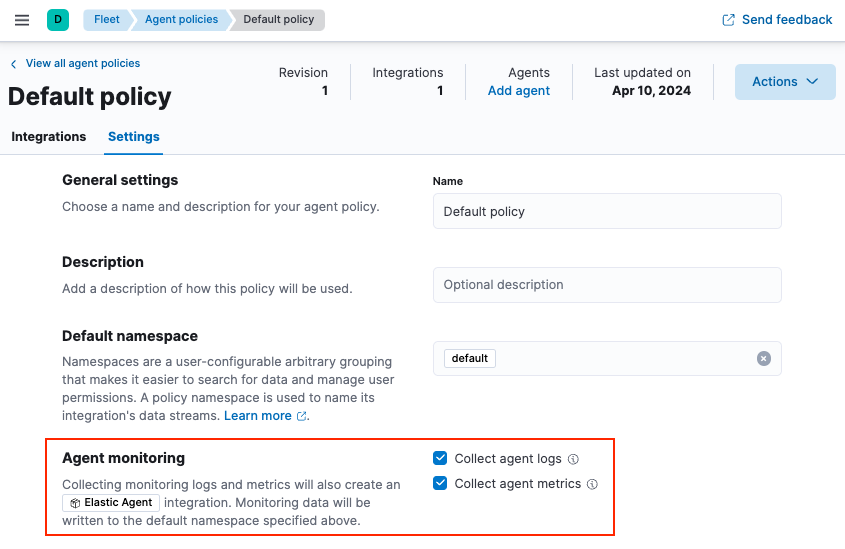Open the Learn more namespace link

click(258, 416)
